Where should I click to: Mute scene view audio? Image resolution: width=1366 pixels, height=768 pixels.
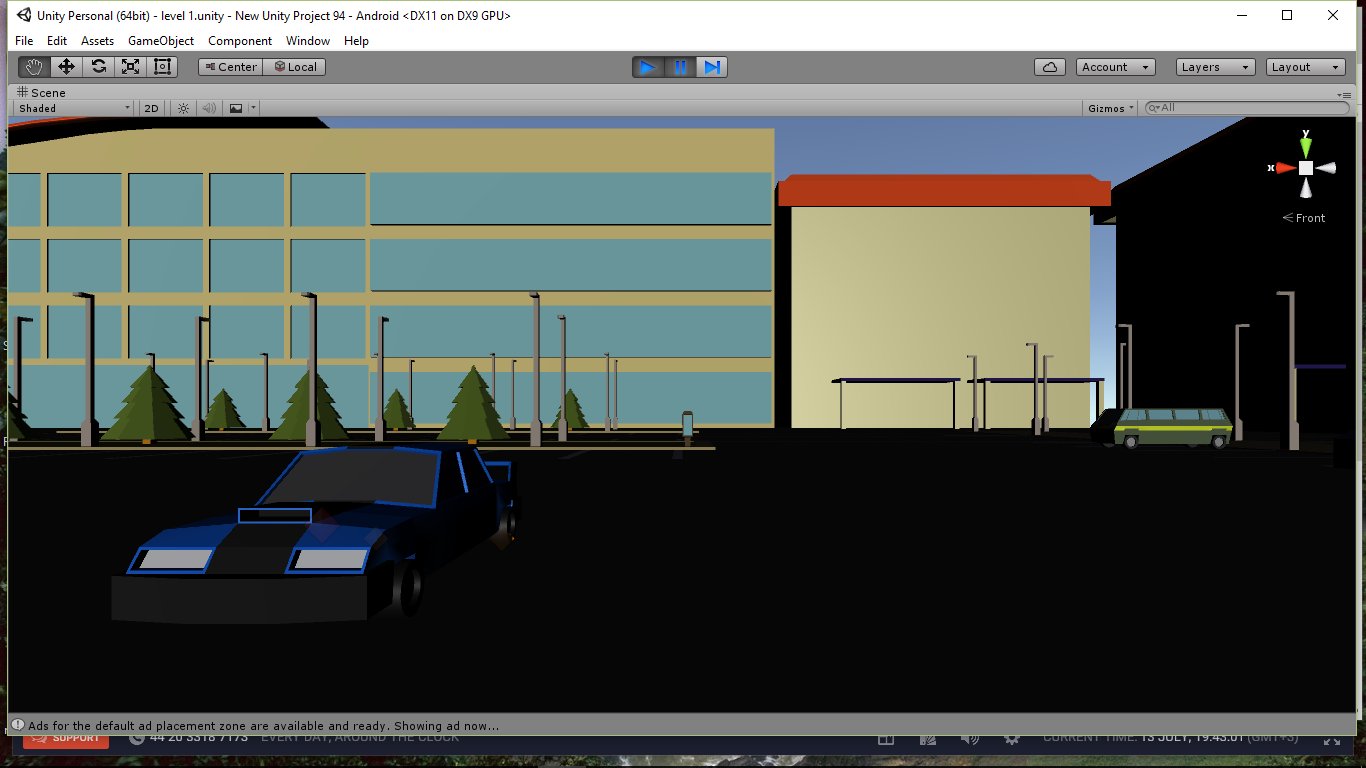click(208, 107)
